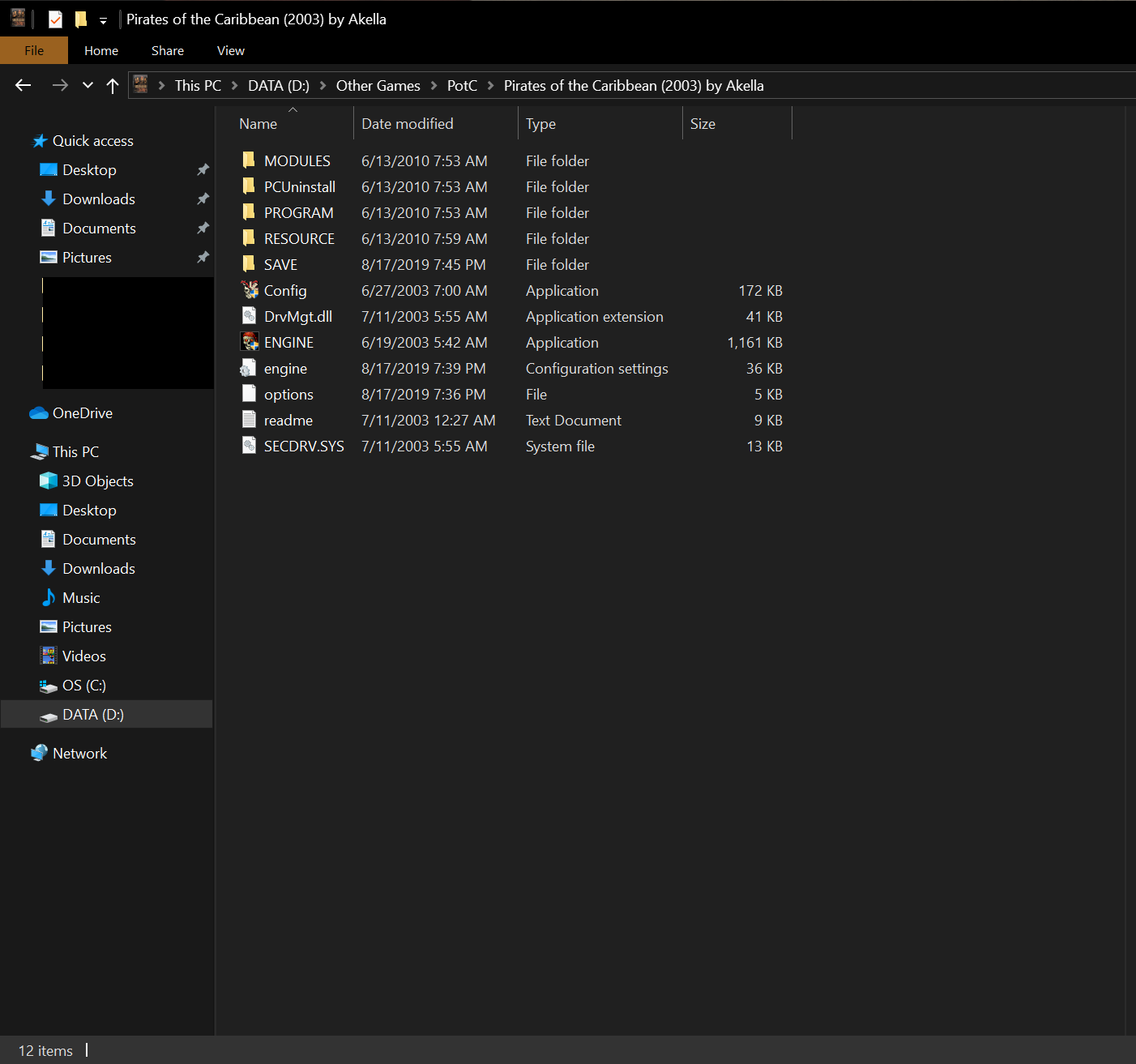Image resolution: width=1136 pixels, height=1064 pixels.
Task: Click the engine configuration settings icon
Action: [249, 368]
